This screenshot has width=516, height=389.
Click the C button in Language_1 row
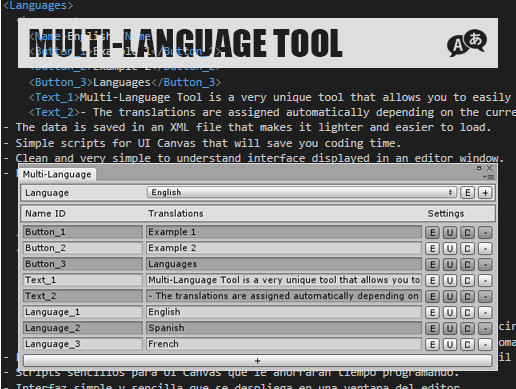467,312
